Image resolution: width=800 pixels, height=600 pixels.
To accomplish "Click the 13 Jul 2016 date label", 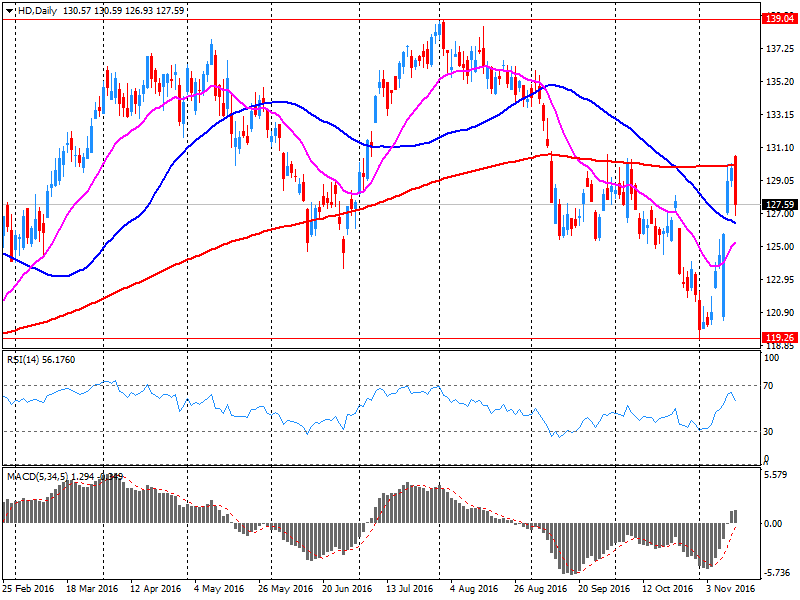I will (x=409, y=589).
